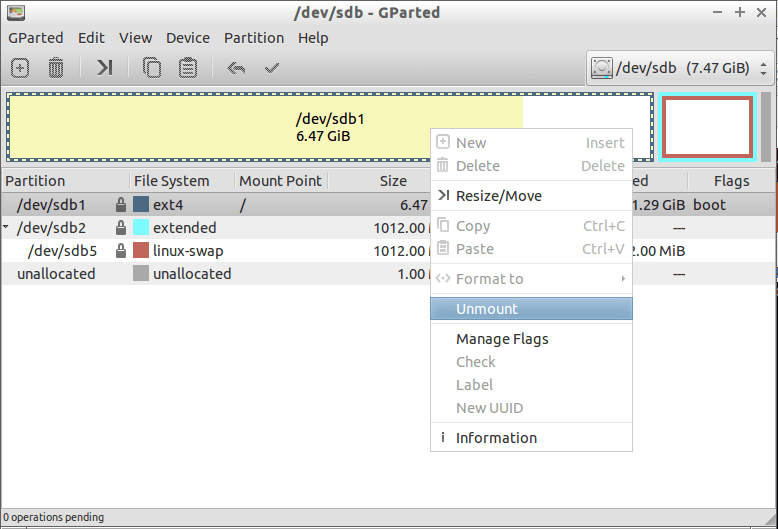Choose Unmount from the context menu
This screenshot has width=778, height=529.
[x=531, y=309]
